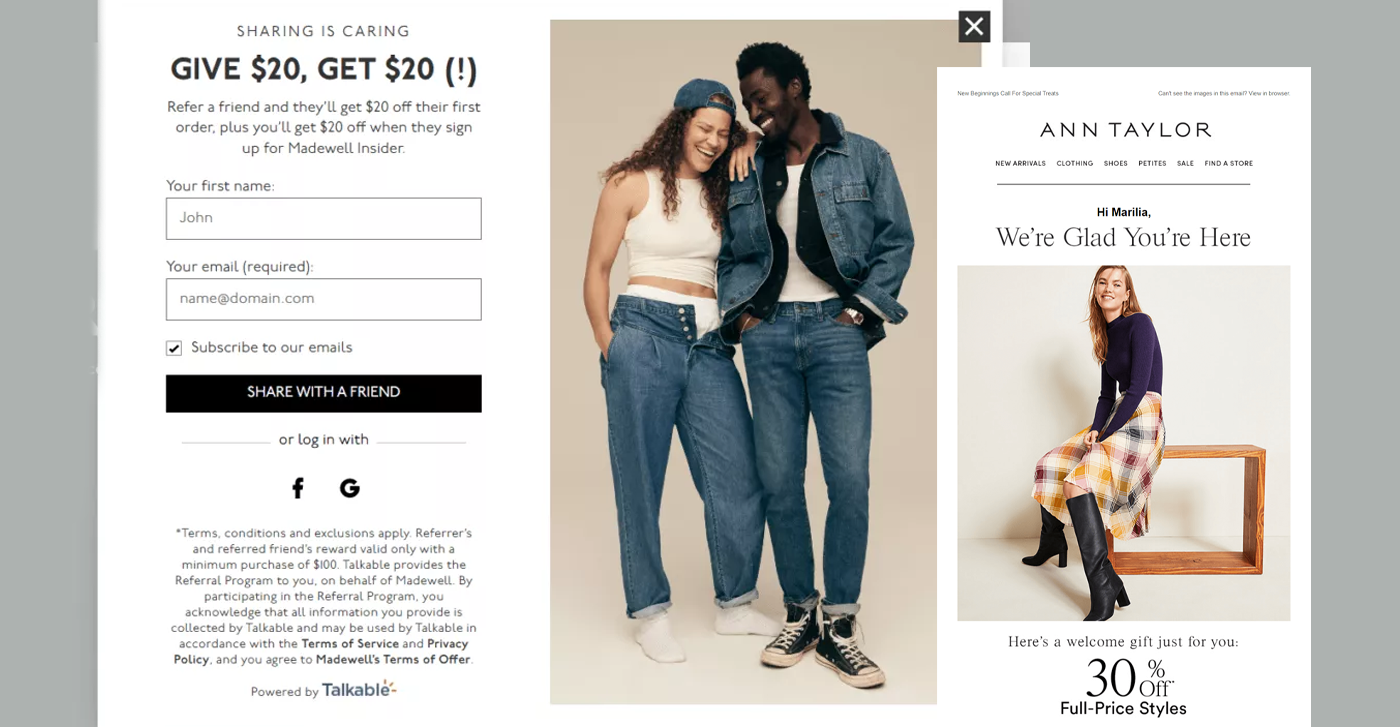Click the Ann Taylor logo
The width and height of the screenshot is (1400, 727).
(x=1125, y=130)
